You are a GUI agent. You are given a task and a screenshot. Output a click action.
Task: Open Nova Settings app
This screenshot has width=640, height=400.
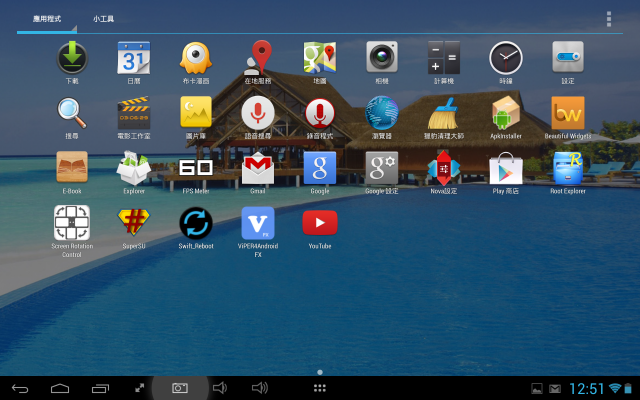click(x=444, y=168)
